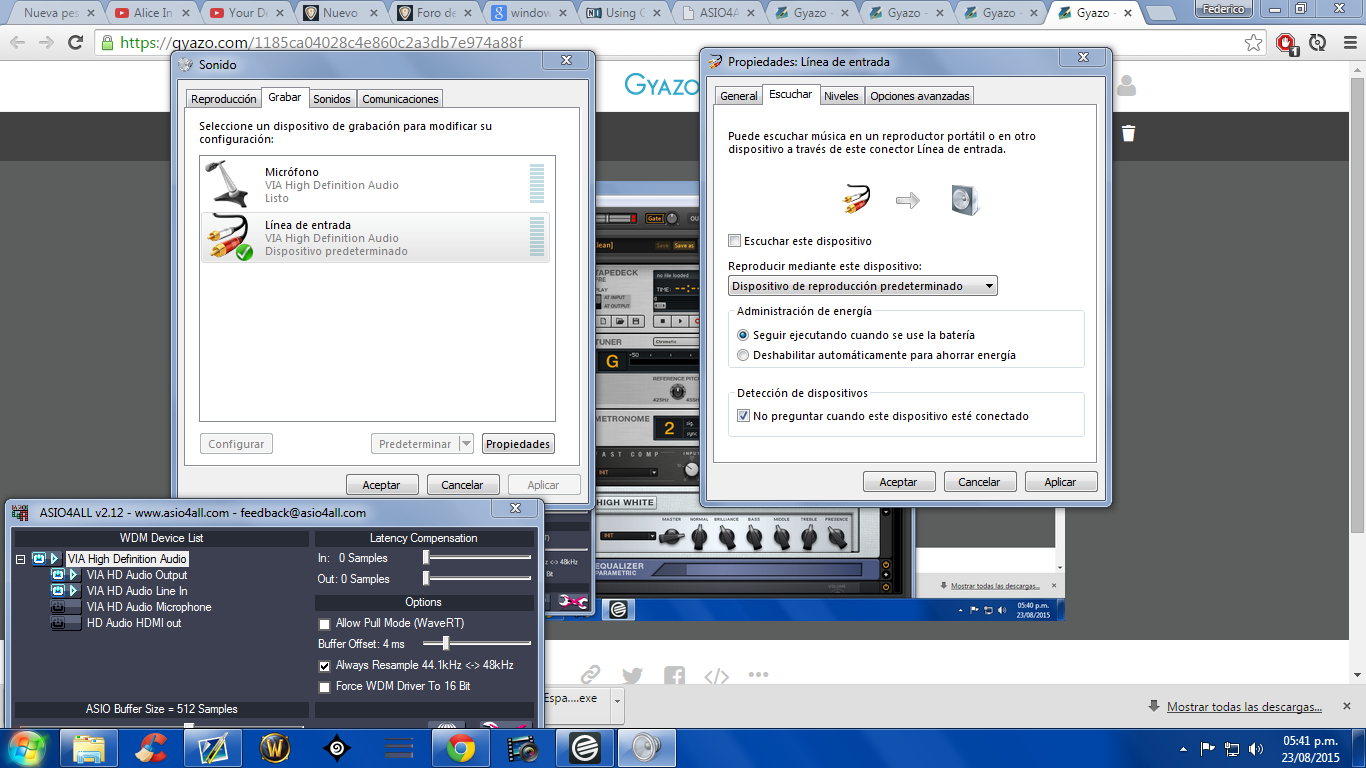Open World of Warcraft from the taskbar
Screen dimensions: 1366x768
click(275, 748)
